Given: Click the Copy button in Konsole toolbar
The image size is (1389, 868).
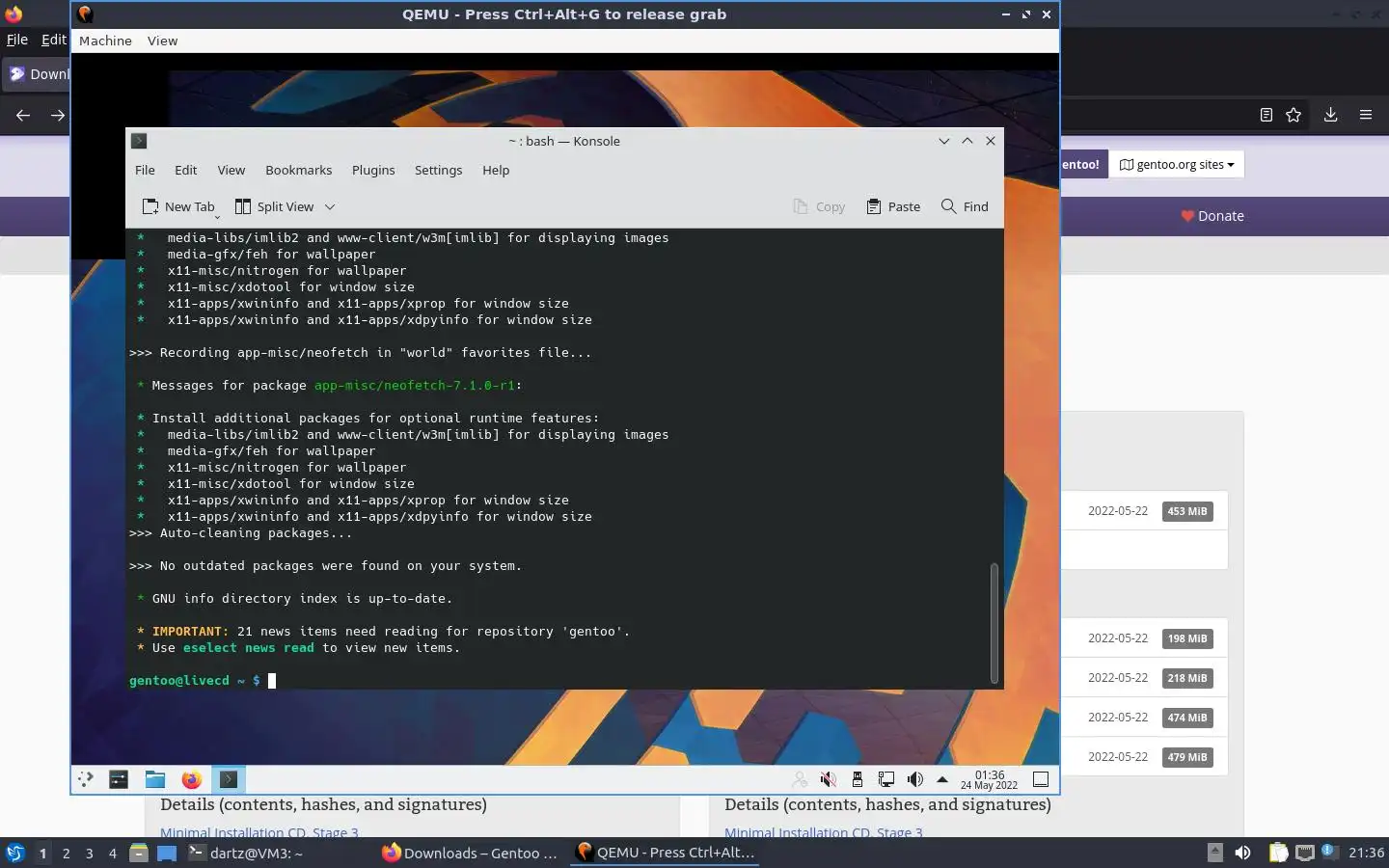Looking at the screenshot, I should [x=819, y=206].
